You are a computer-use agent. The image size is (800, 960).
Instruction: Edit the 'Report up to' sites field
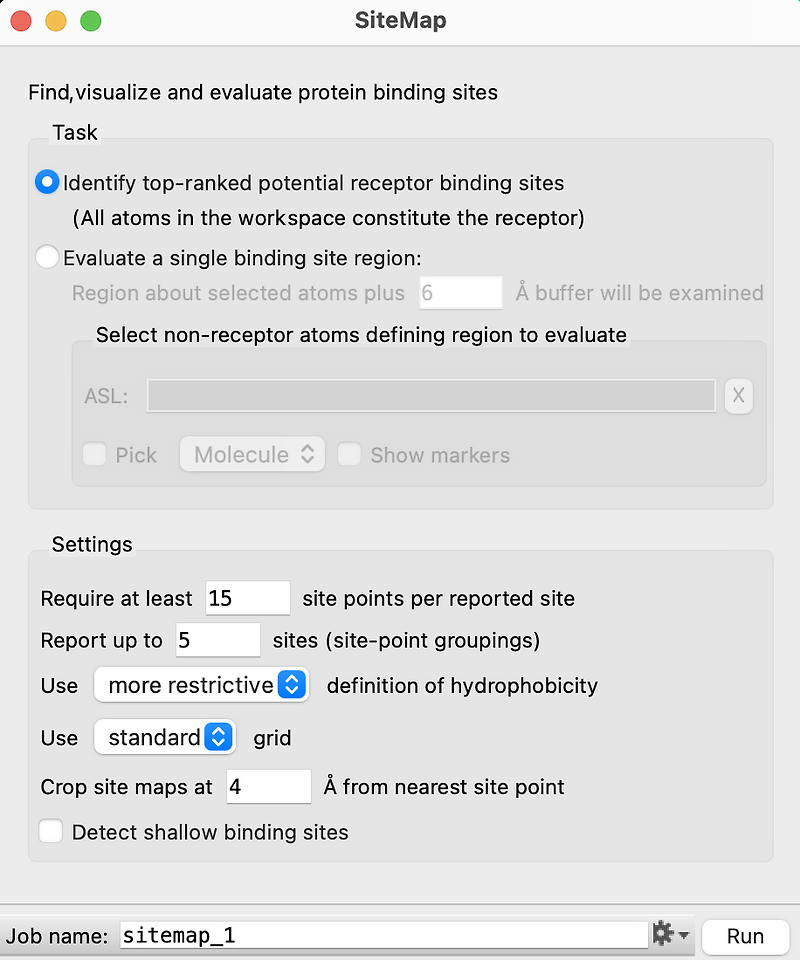pyautogui.click(x=217, y=641)
